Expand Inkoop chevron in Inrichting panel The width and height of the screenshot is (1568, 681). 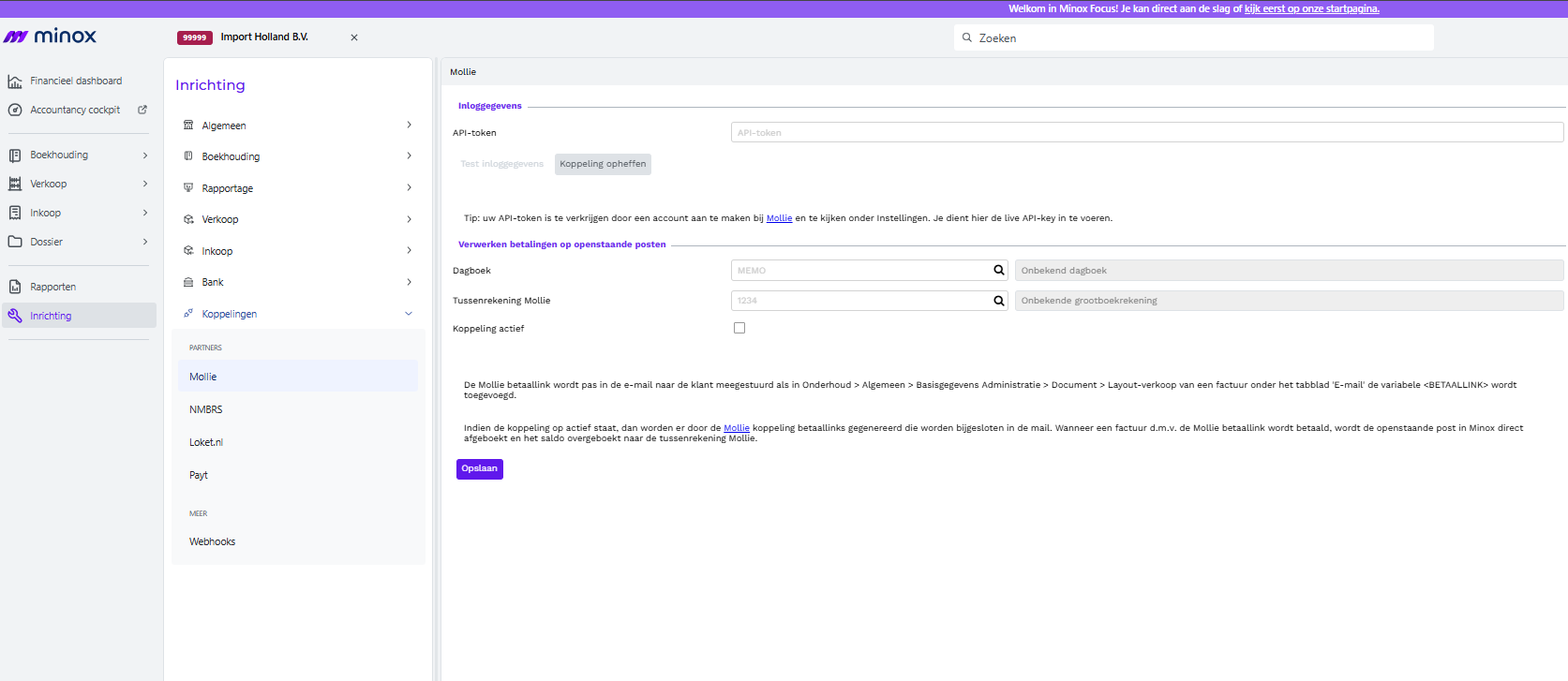410,250
